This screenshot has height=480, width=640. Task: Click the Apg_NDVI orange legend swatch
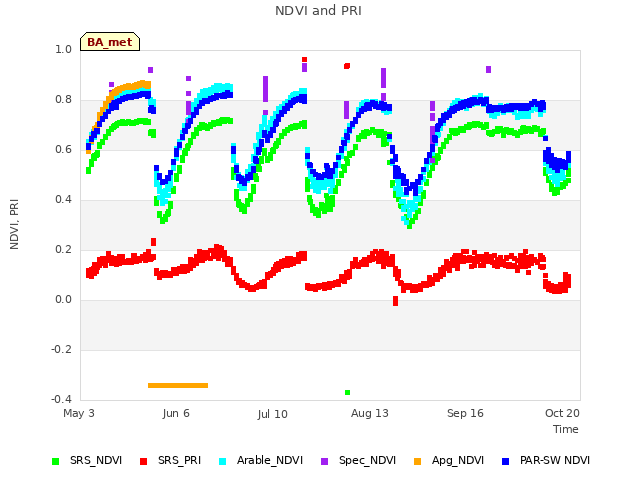(x=417, y=461)
